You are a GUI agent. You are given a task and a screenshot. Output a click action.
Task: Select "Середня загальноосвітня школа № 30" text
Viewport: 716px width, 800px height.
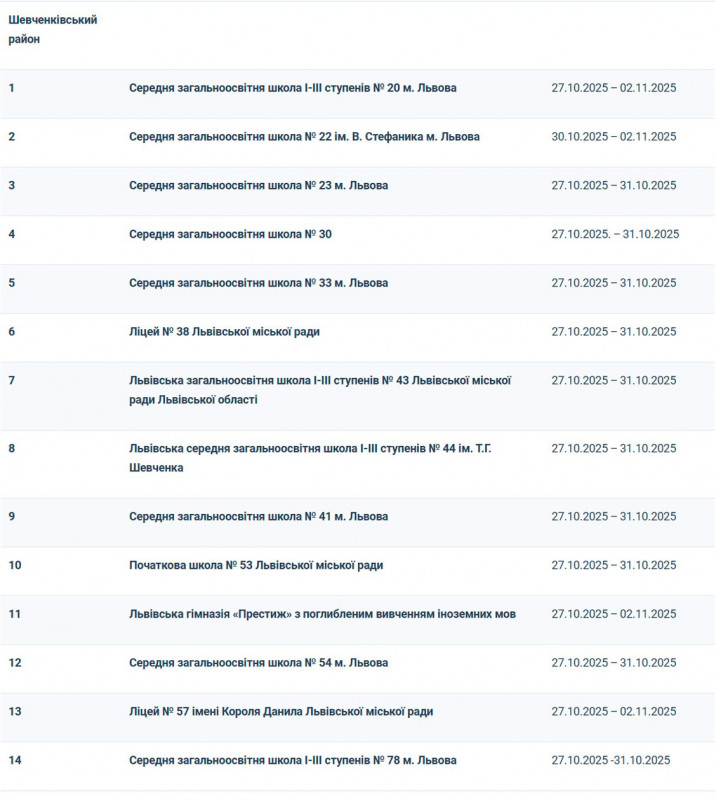click(x=230, y=234)
